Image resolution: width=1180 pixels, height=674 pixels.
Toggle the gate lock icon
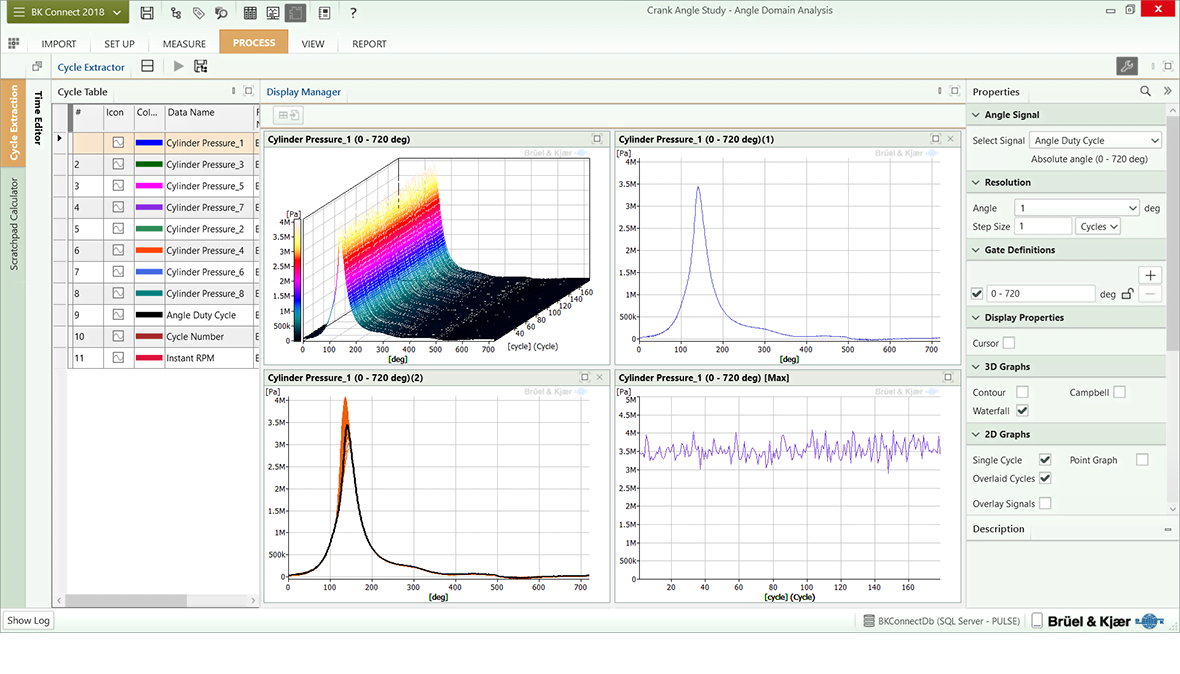point(1127,294)
